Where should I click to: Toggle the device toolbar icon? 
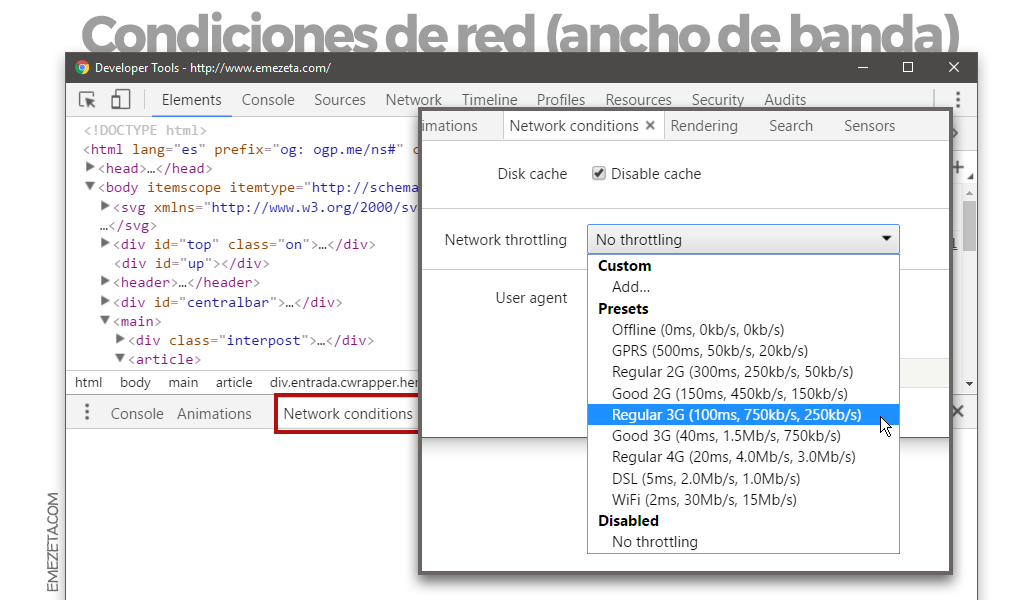[120, 99]
